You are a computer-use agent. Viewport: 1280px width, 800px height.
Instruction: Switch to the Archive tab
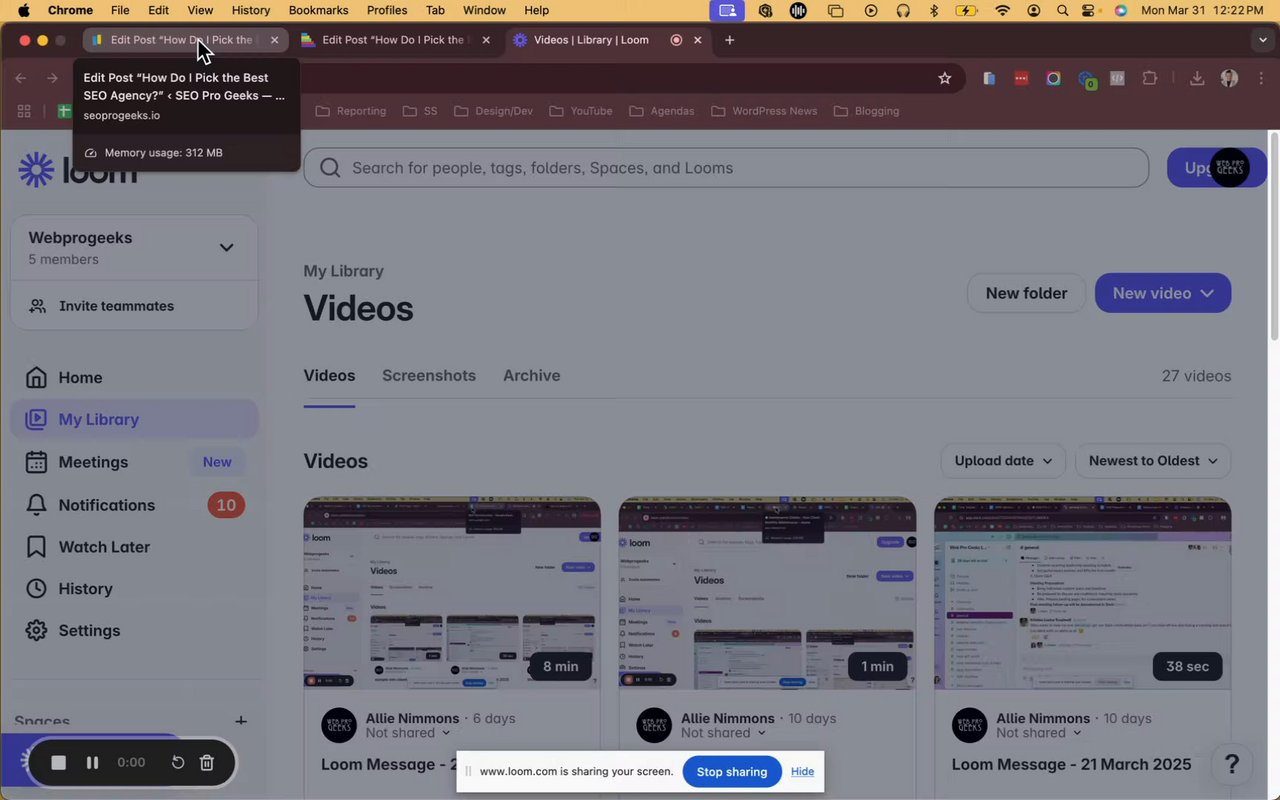point(531,376)
